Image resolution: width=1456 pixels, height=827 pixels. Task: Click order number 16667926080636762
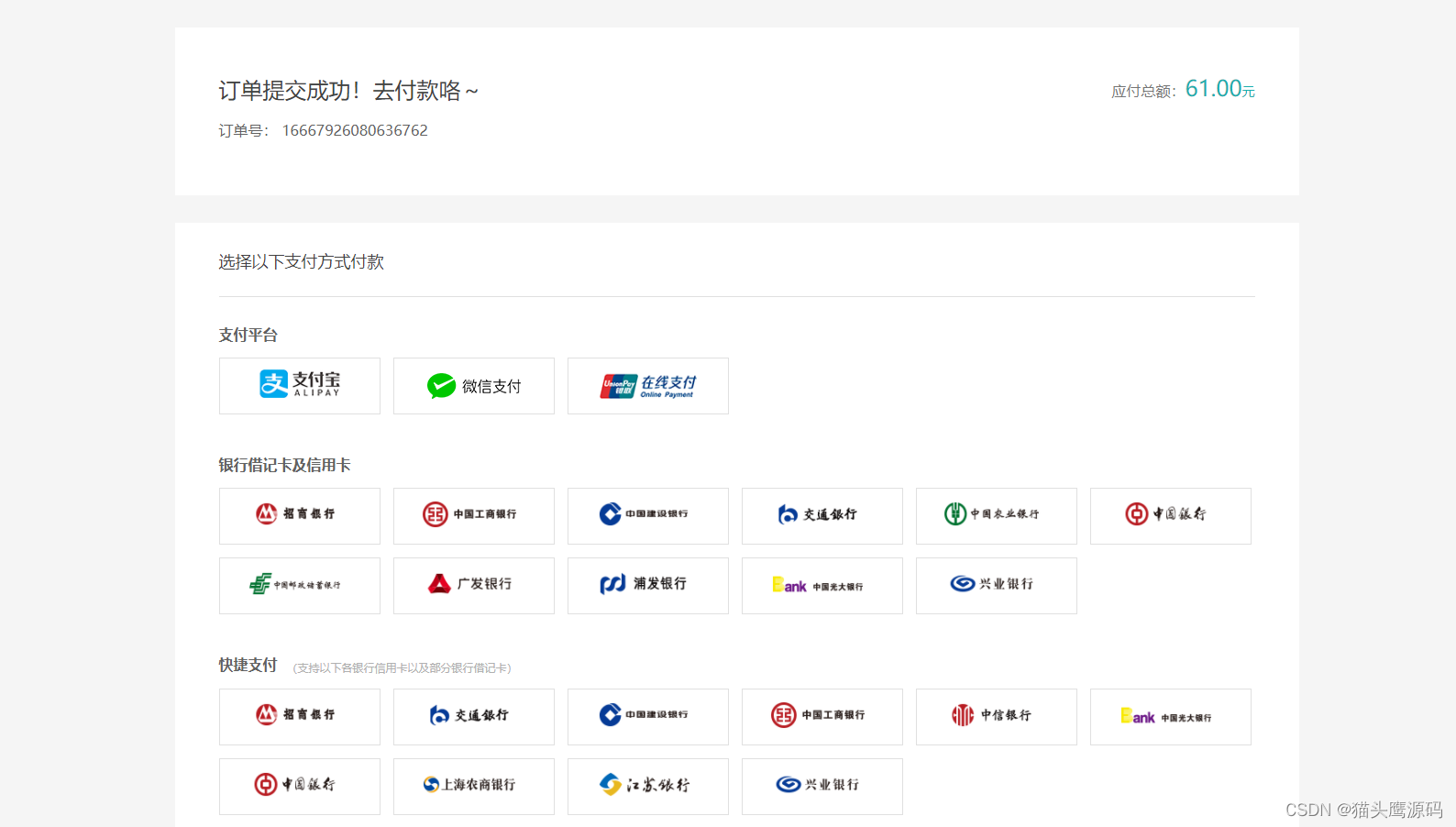coord(355,130)
